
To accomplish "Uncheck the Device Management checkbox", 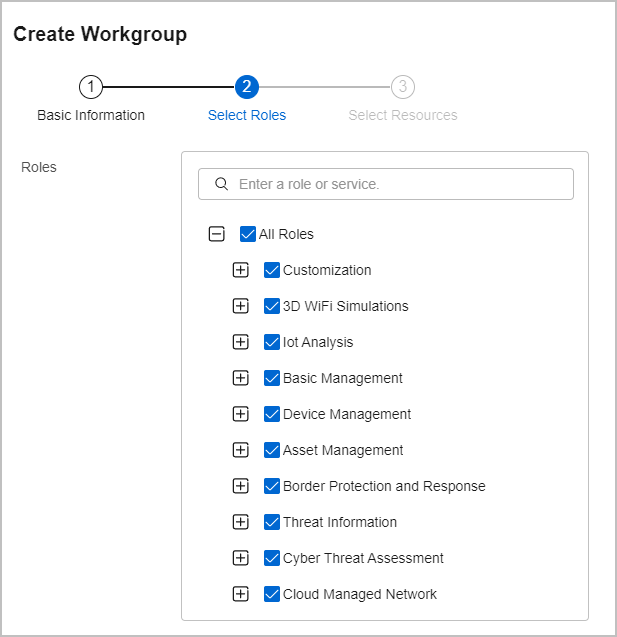I will point(272,414).
